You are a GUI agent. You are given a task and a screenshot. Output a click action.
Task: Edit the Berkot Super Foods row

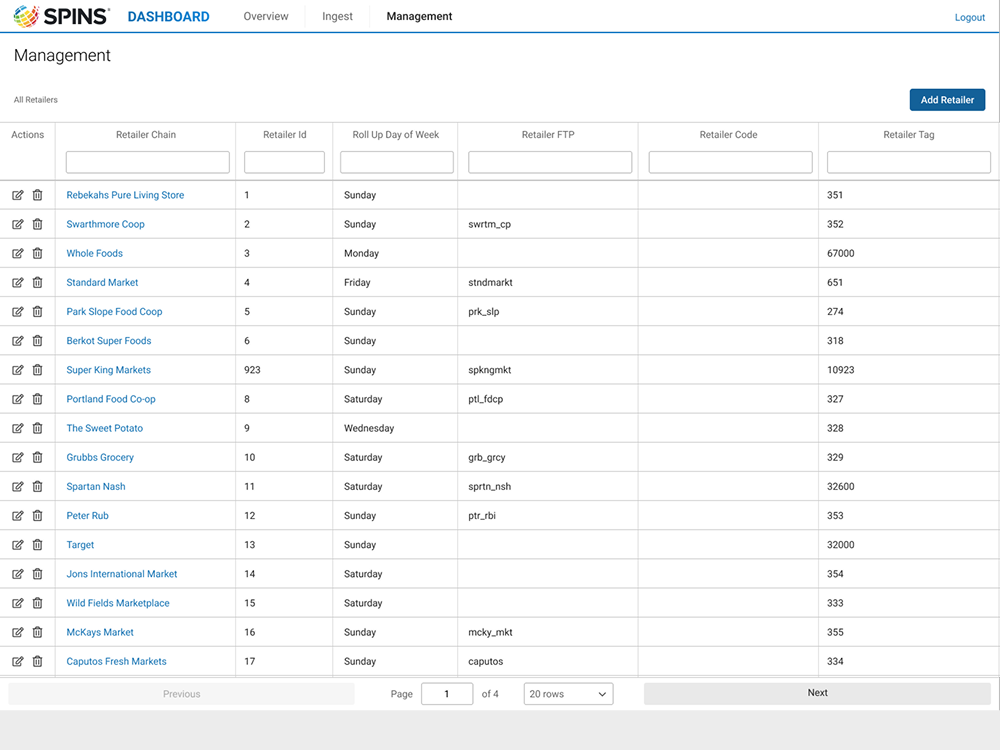point(18,341)
